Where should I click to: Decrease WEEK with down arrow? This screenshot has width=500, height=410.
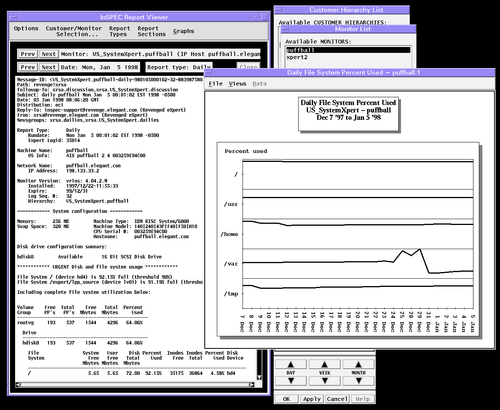coord(325,381)
